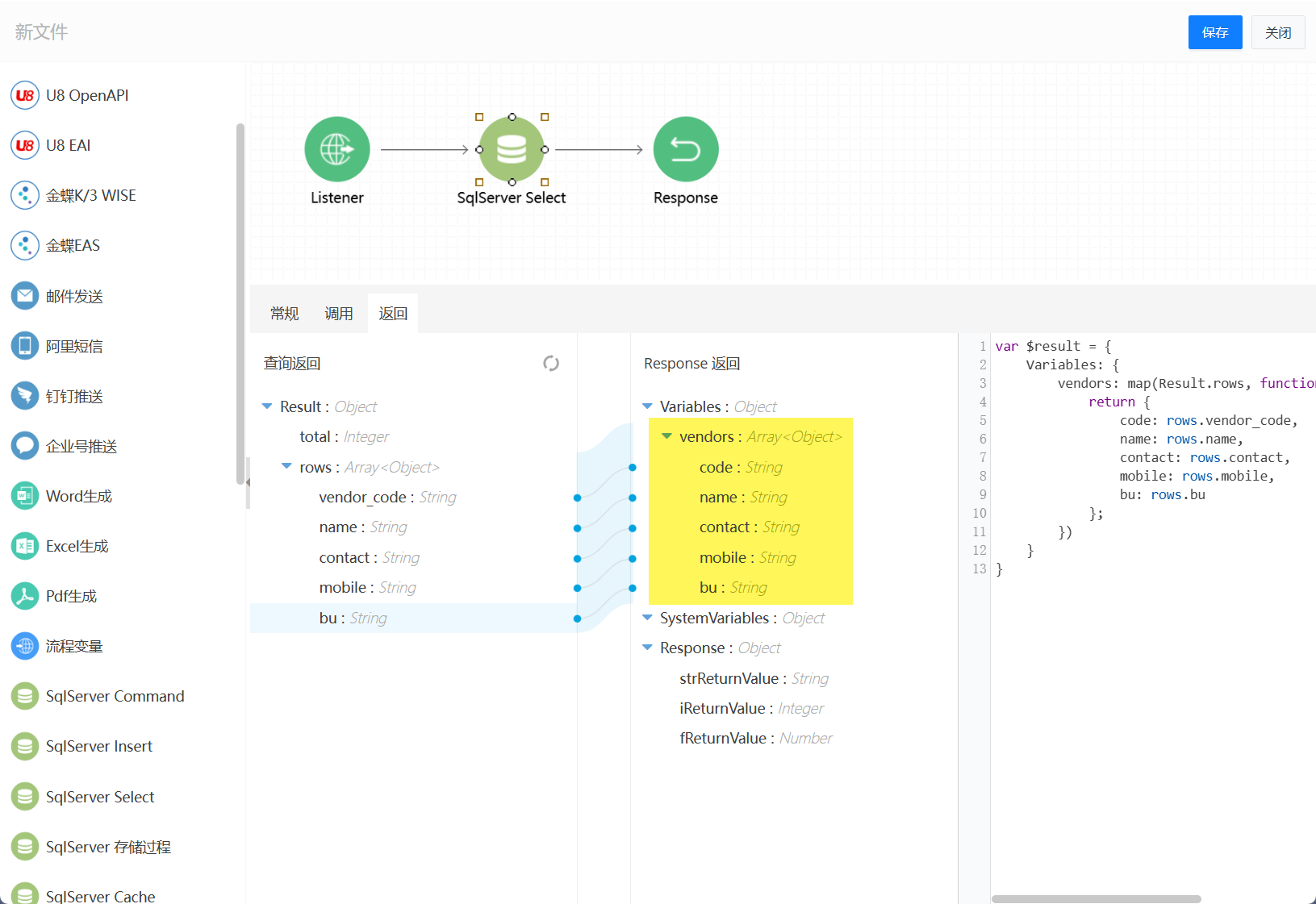This screenshot has height=904, width=1316.
Task: Click the 邮件发送 mail icon
Action: [25, 296]
